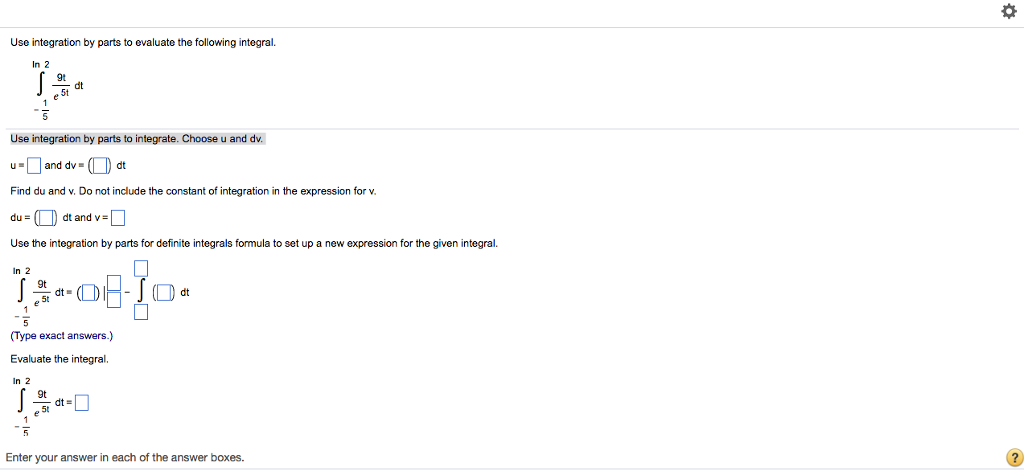The height and width of the screenshot is (471, 1024).
Task: Click lower limit box below second integral
Action: (141, 313)
